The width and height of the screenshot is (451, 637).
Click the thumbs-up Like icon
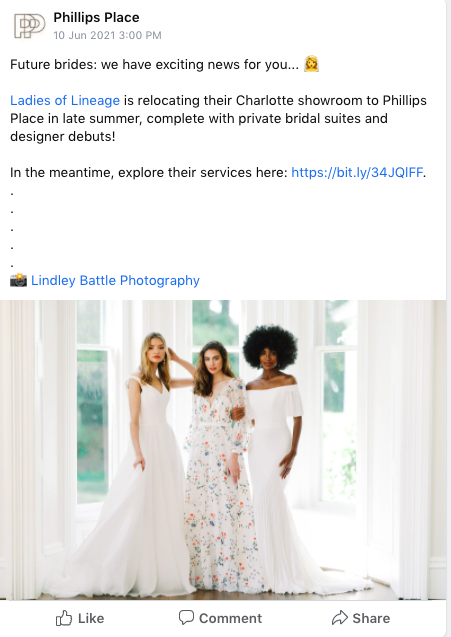64,618
